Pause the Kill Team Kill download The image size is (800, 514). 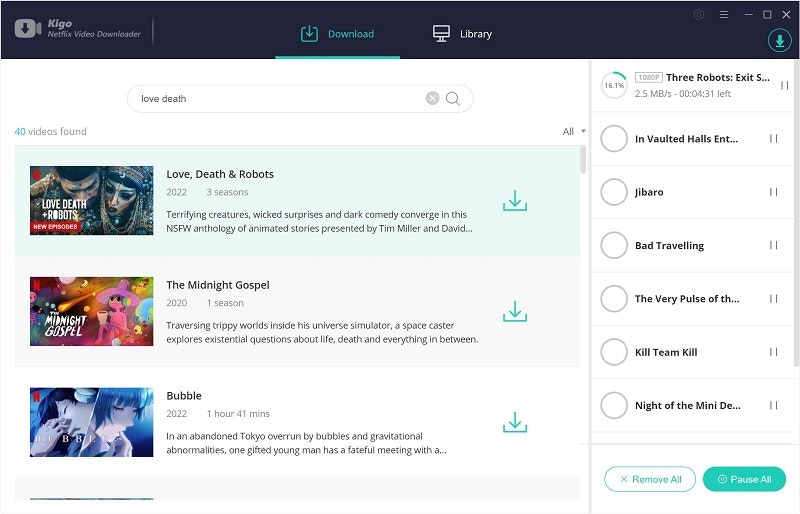773,352
